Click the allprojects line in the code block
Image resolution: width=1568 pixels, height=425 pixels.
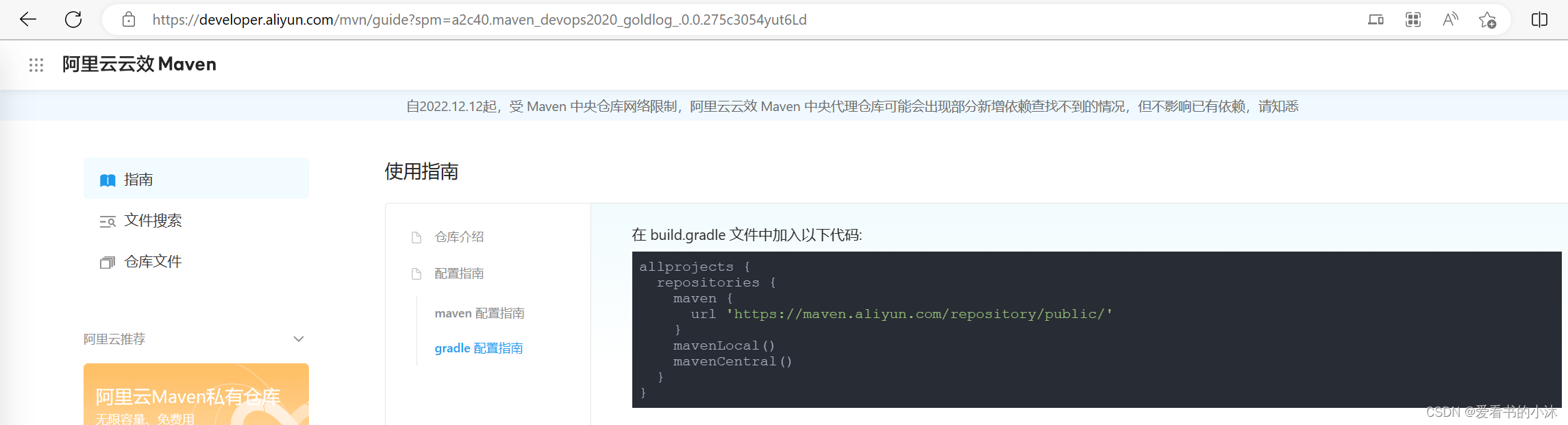[x=695, y=267]
